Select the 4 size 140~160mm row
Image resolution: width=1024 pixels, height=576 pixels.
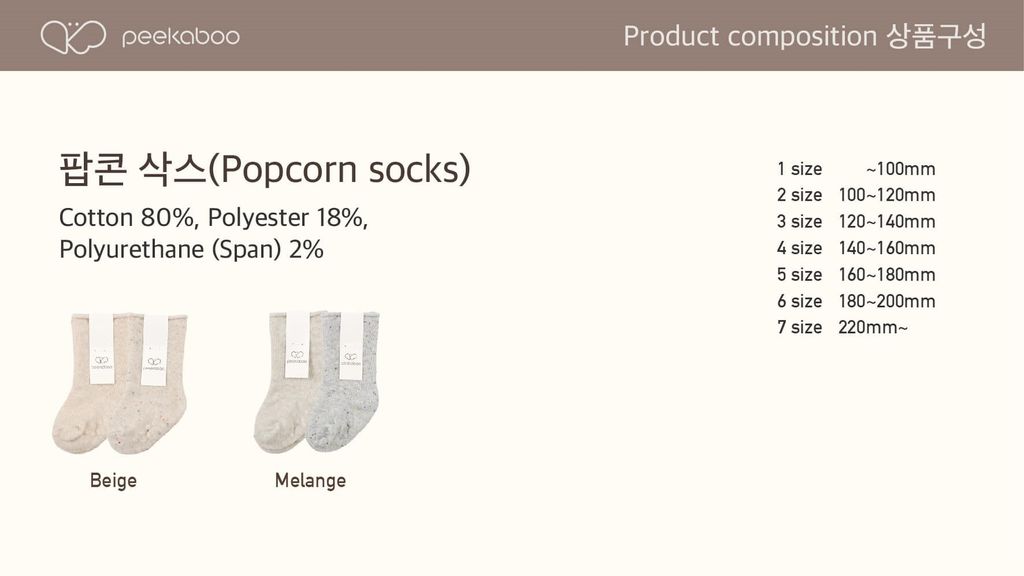[856, 248]
